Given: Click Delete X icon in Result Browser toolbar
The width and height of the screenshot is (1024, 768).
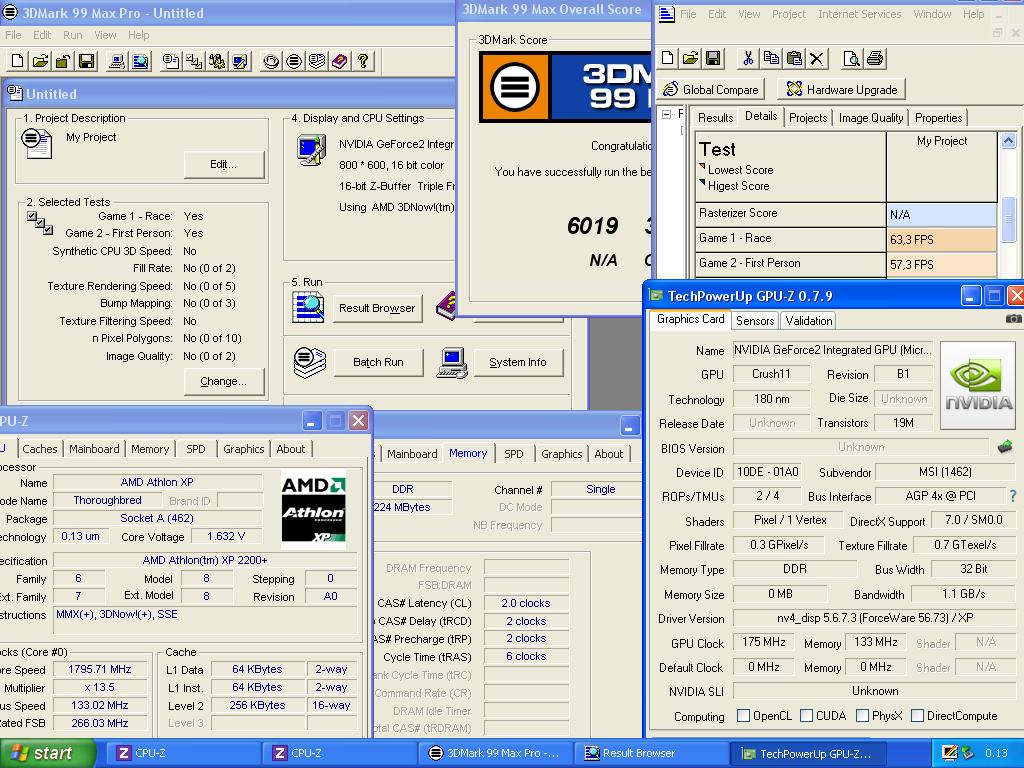Looking at the screenshot, I should (816, 59).
